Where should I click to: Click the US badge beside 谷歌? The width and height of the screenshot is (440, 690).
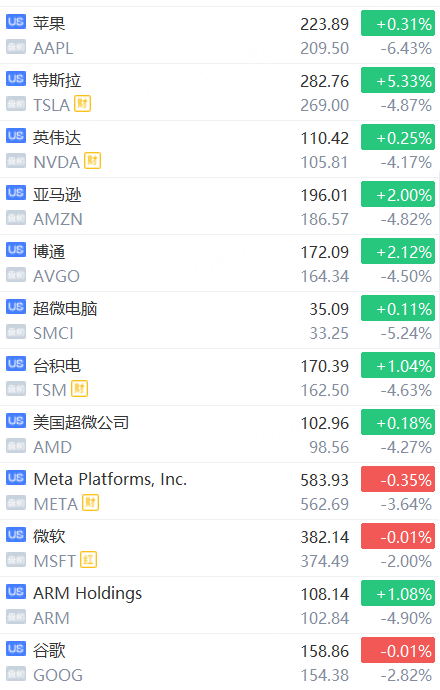(x=16, y=649)
